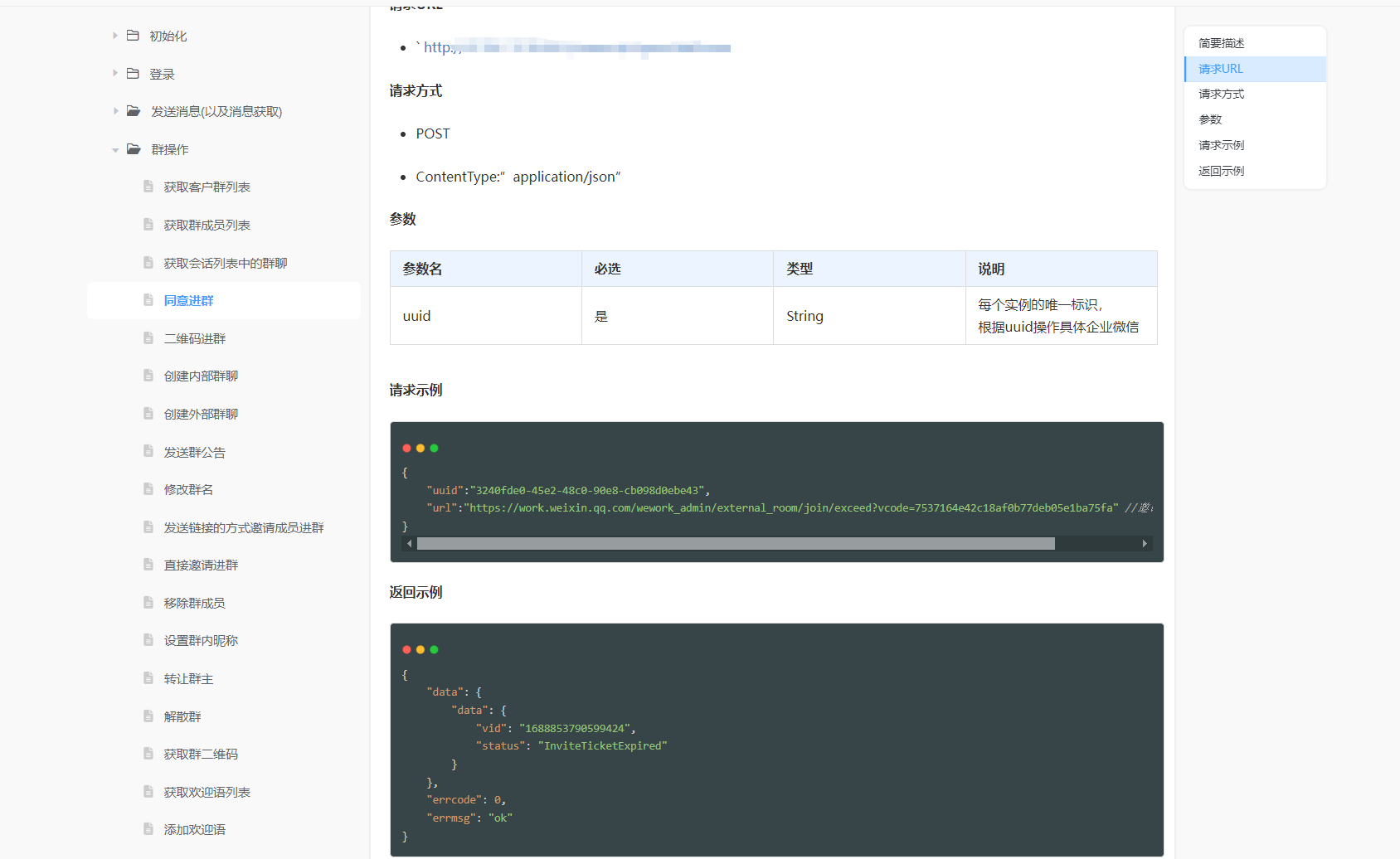Jump to 请求方式 in the outline
The width and height of the screenshot is (1400, 859).
point(1221,95)
